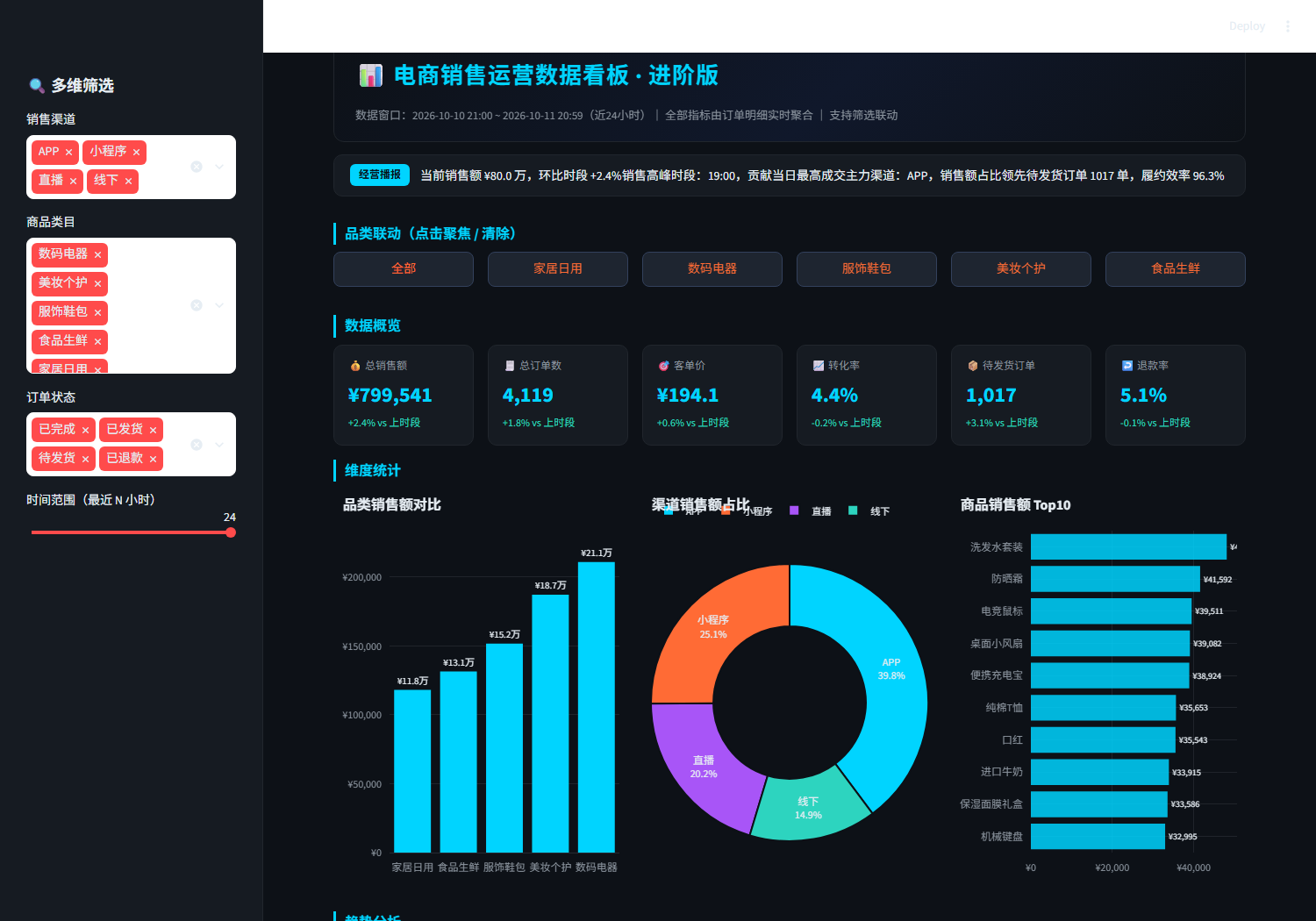1316x921 pixels.
Task: Remove the 数码电器 category tag
Action: click(x=97, y=255)
